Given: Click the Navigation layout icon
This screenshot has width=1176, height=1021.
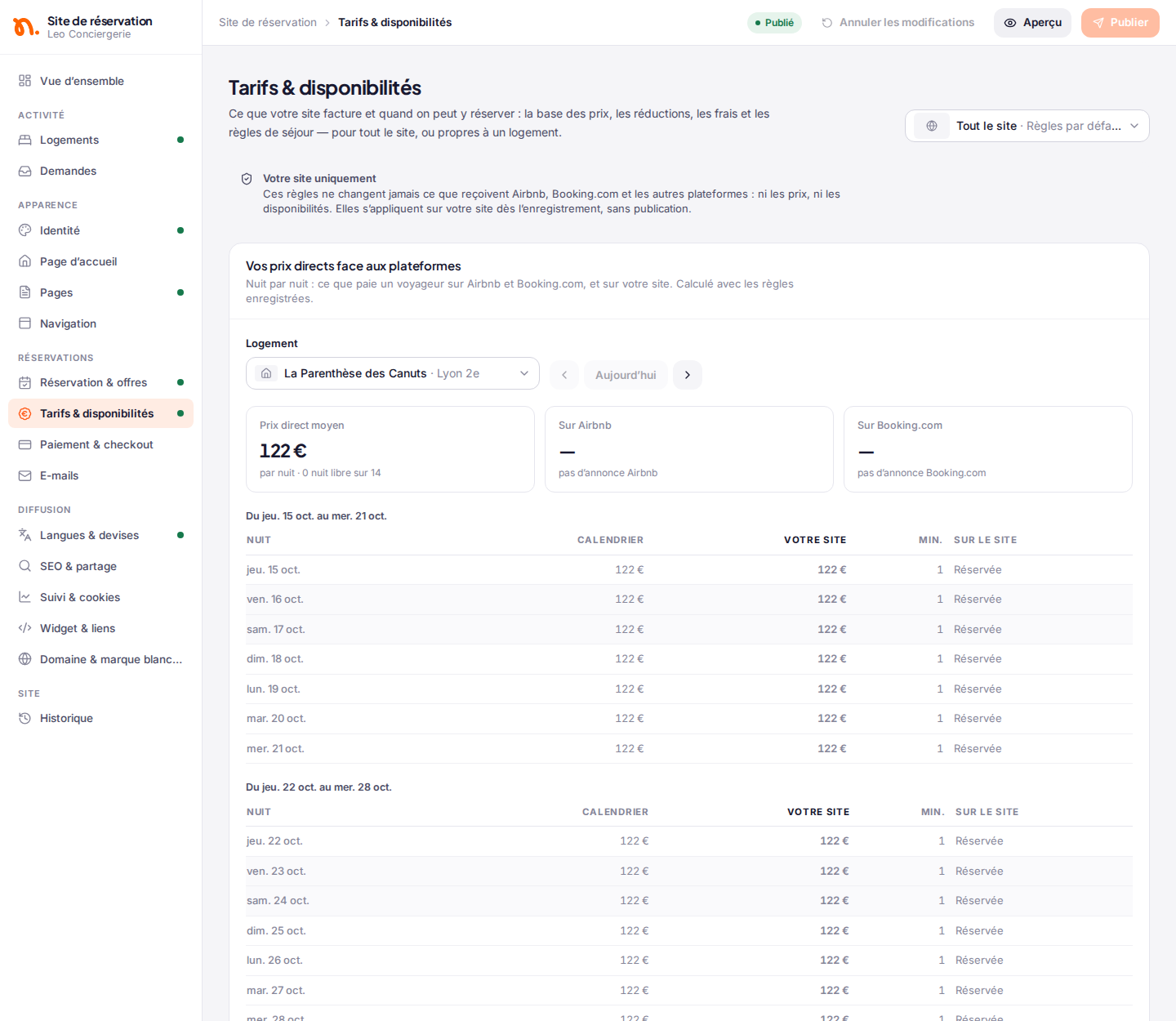Looking at the screenshot, I should [25, 323].
